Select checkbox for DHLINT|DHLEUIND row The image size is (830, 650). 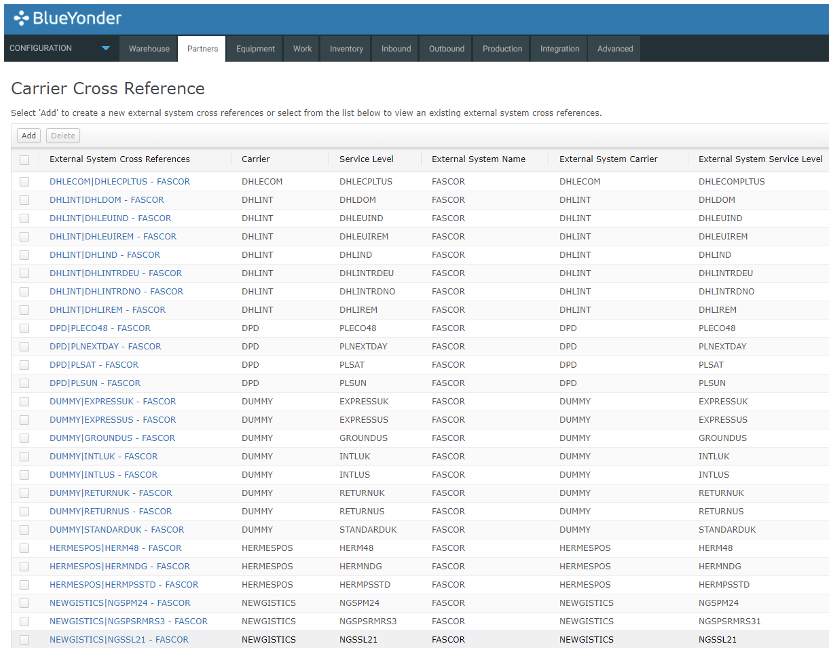point(24,218)
